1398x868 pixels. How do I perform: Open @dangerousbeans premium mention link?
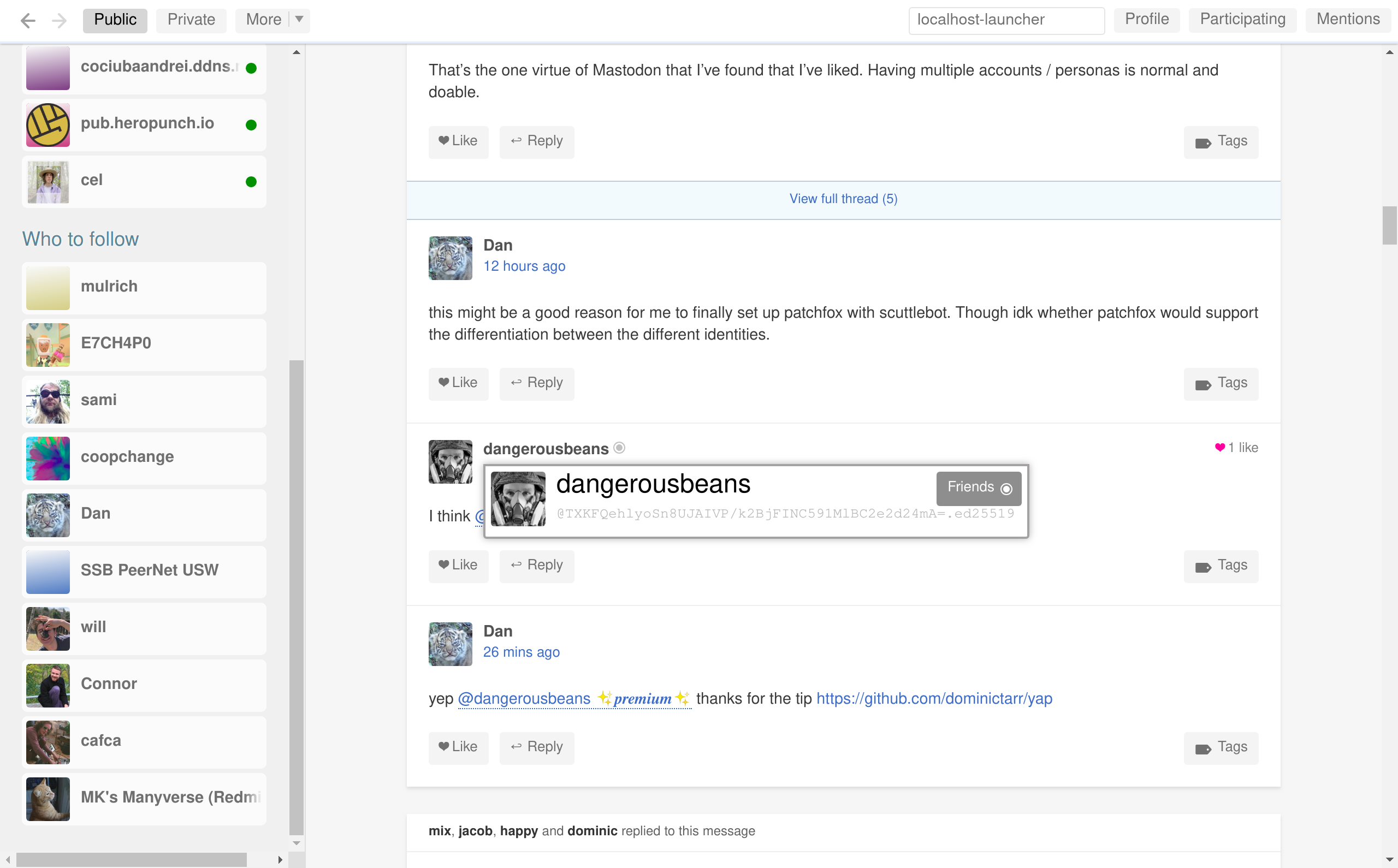pyautogui.click(x=574, y=699)
